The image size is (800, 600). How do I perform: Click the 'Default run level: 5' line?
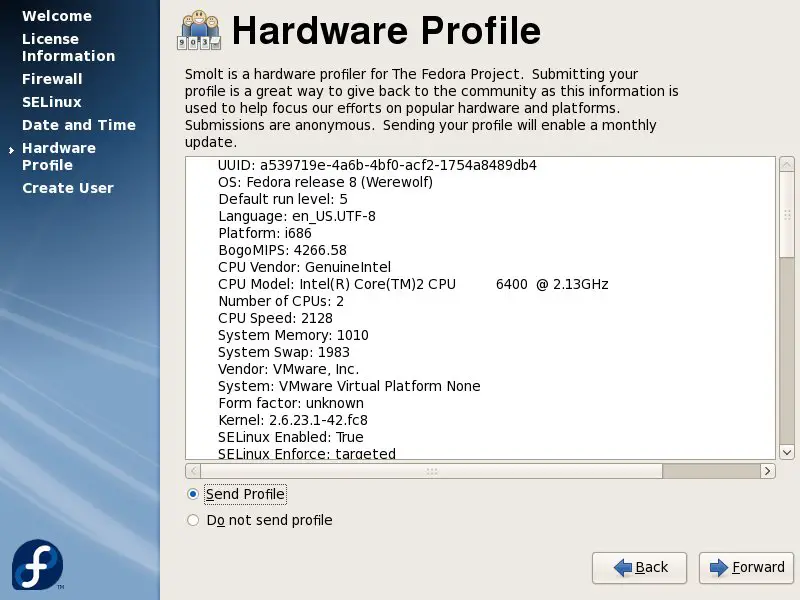(283, 199)
